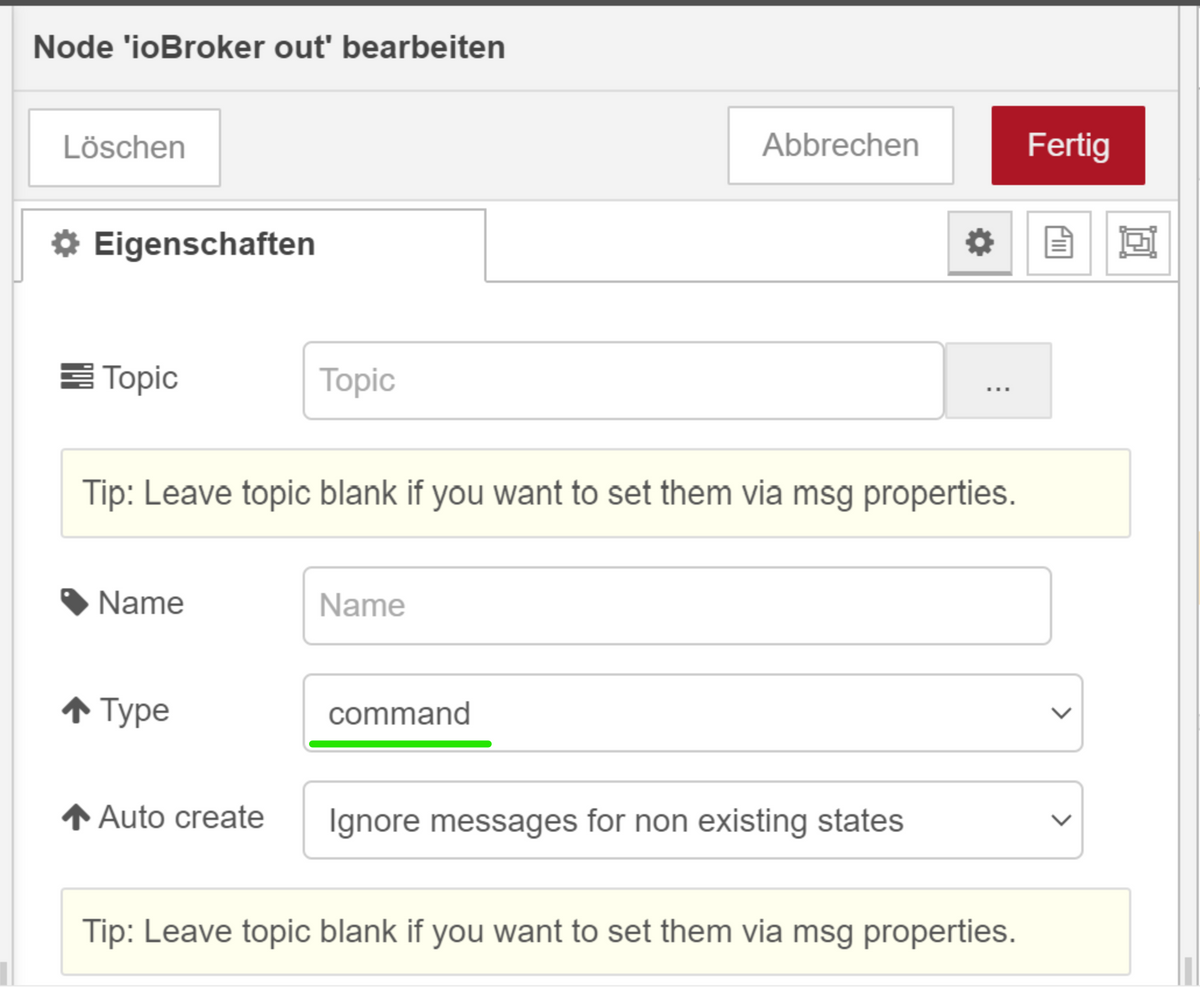
Task: Click into the Name input field
Action: 676,606
